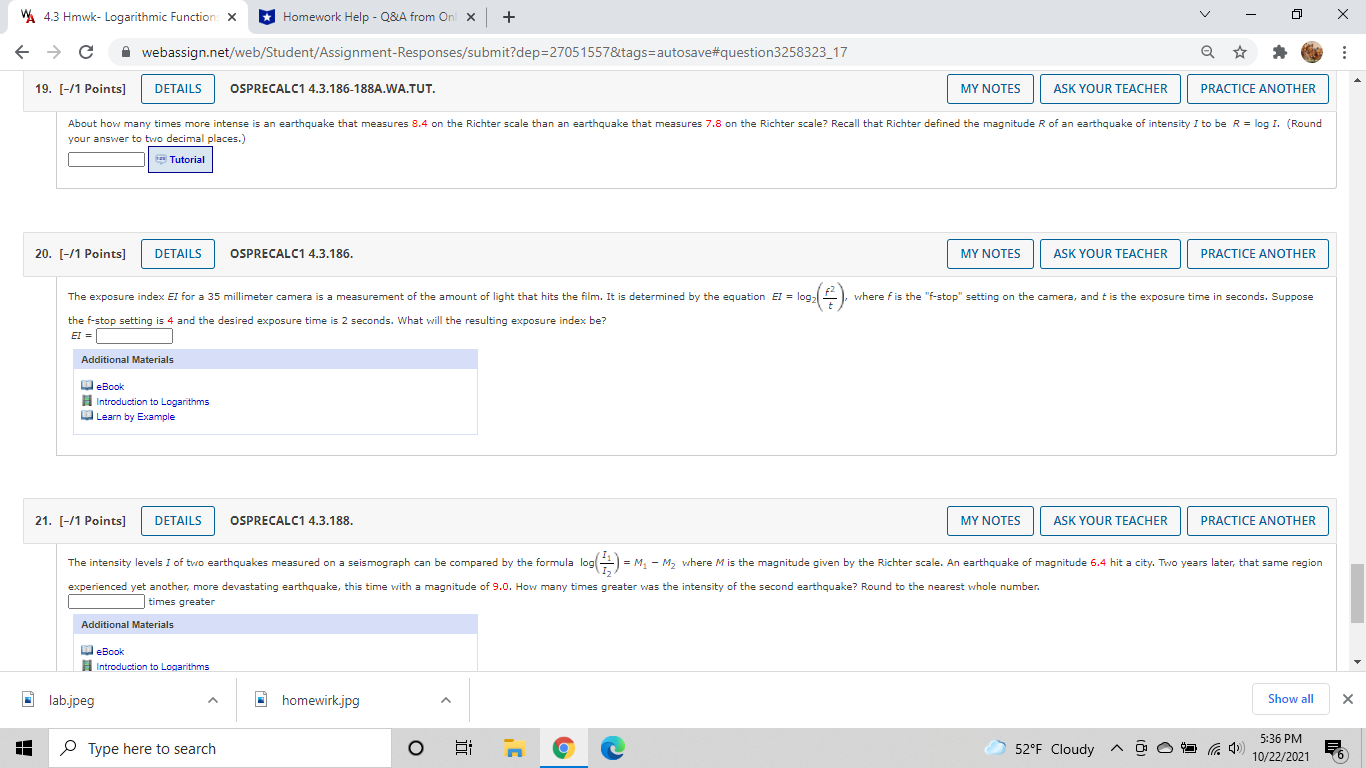Expand the lab.jpeg download options chevron
This screenshot has width=1366, height=768.
coord(211,700)
